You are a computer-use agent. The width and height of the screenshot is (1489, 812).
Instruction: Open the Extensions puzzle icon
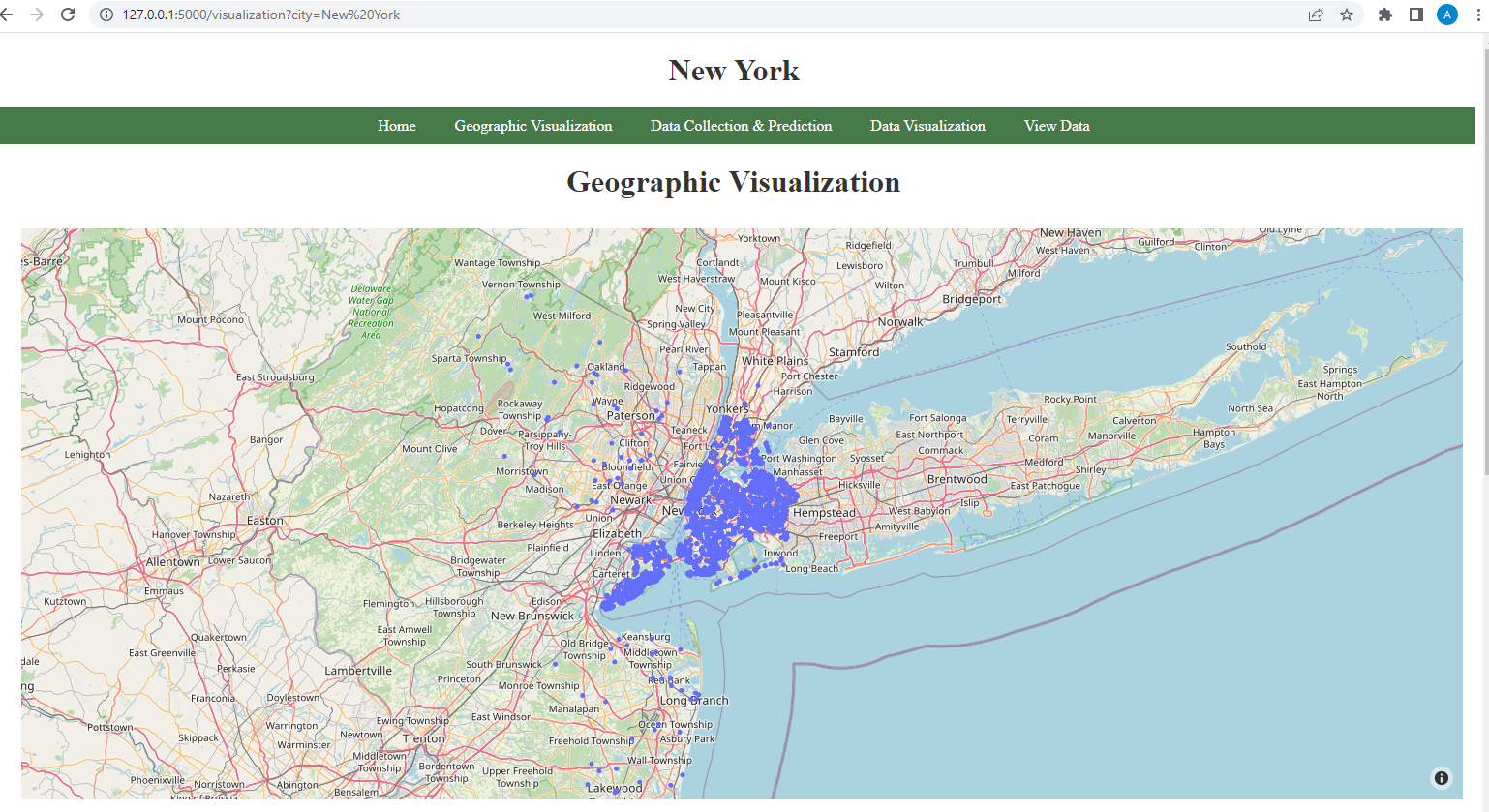pyautogui.click(x=1385, y=15)
